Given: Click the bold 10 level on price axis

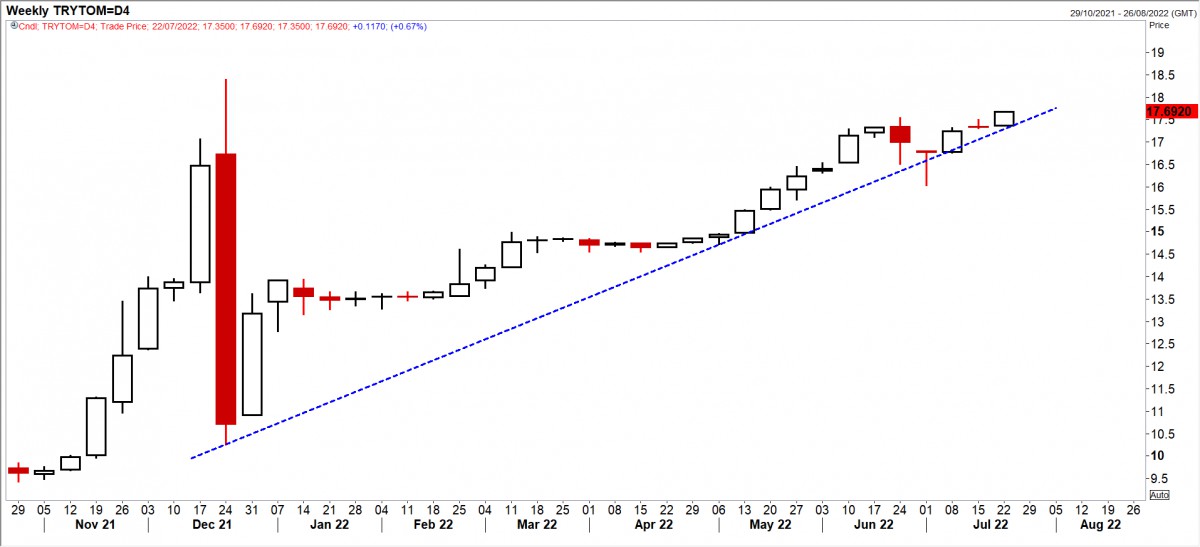Looking at the screenshot, I should [x=1156, y=456].
